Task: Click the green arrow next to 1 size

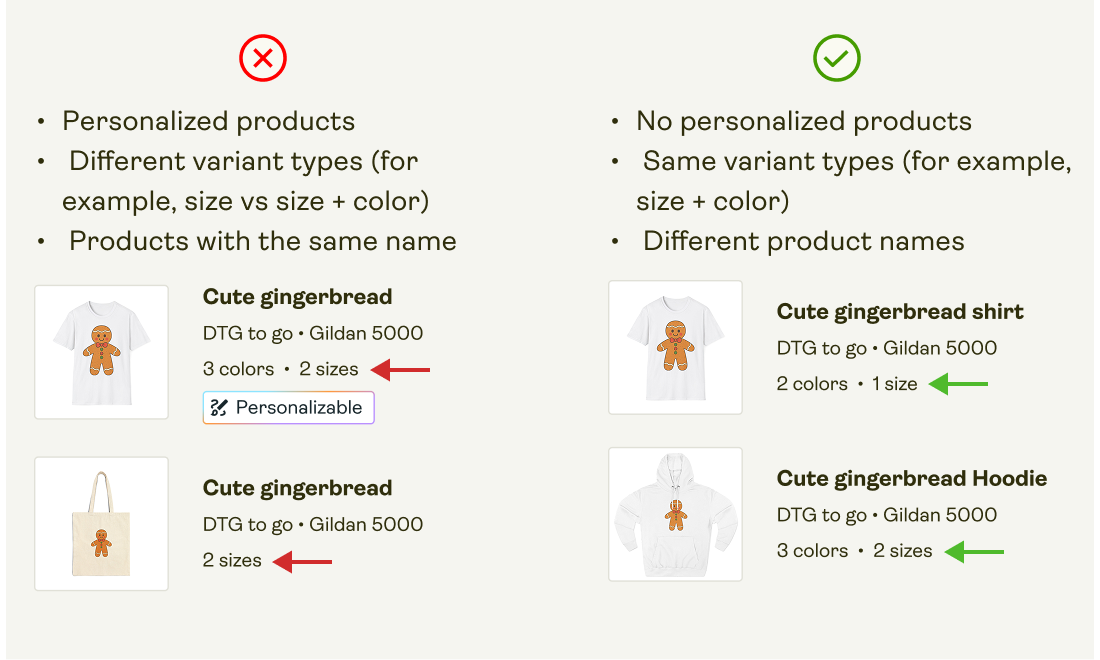Action: pyautogui.click(x=958, y=383)
